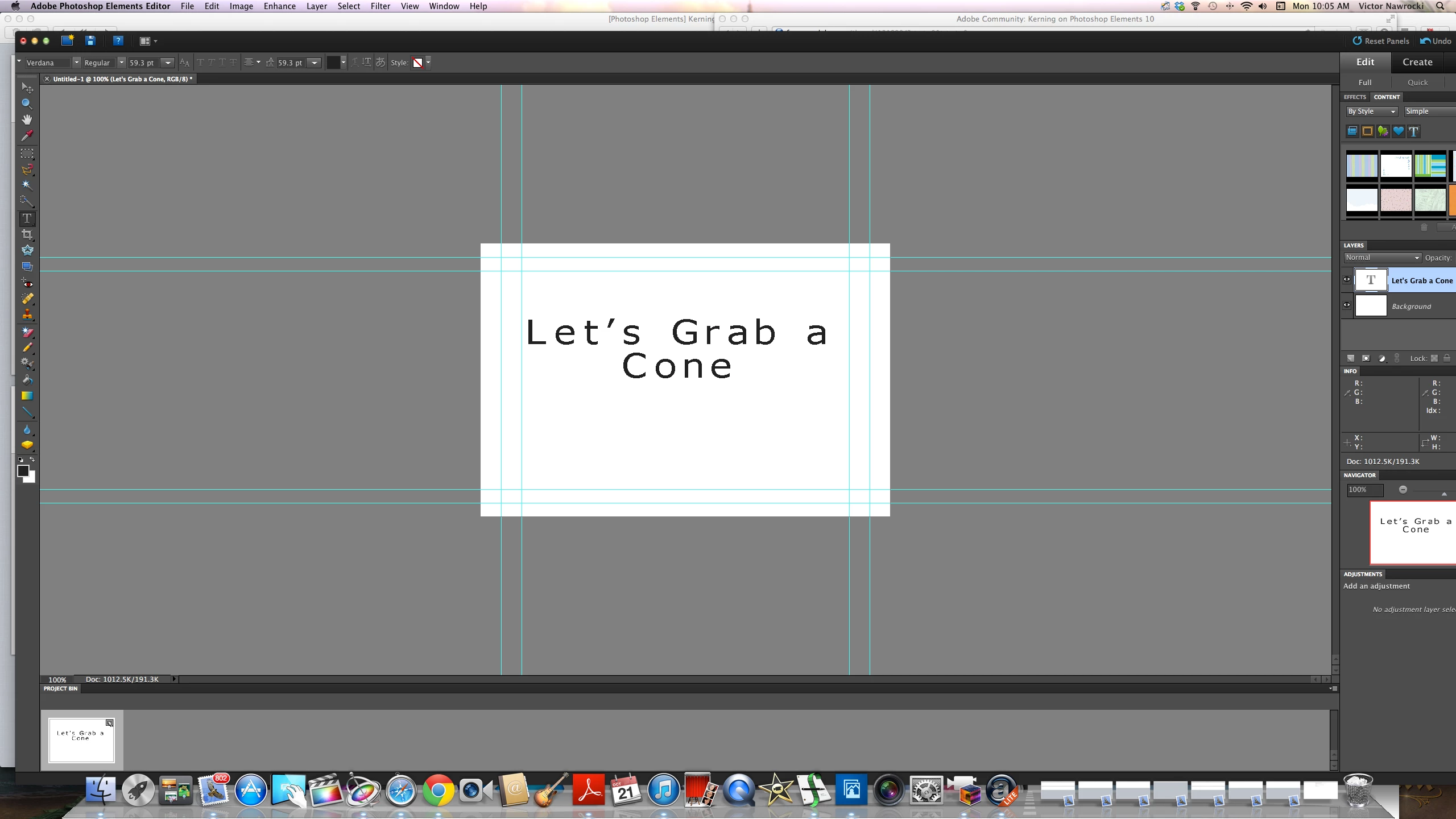Click the Hand tool

coord(27,119)
